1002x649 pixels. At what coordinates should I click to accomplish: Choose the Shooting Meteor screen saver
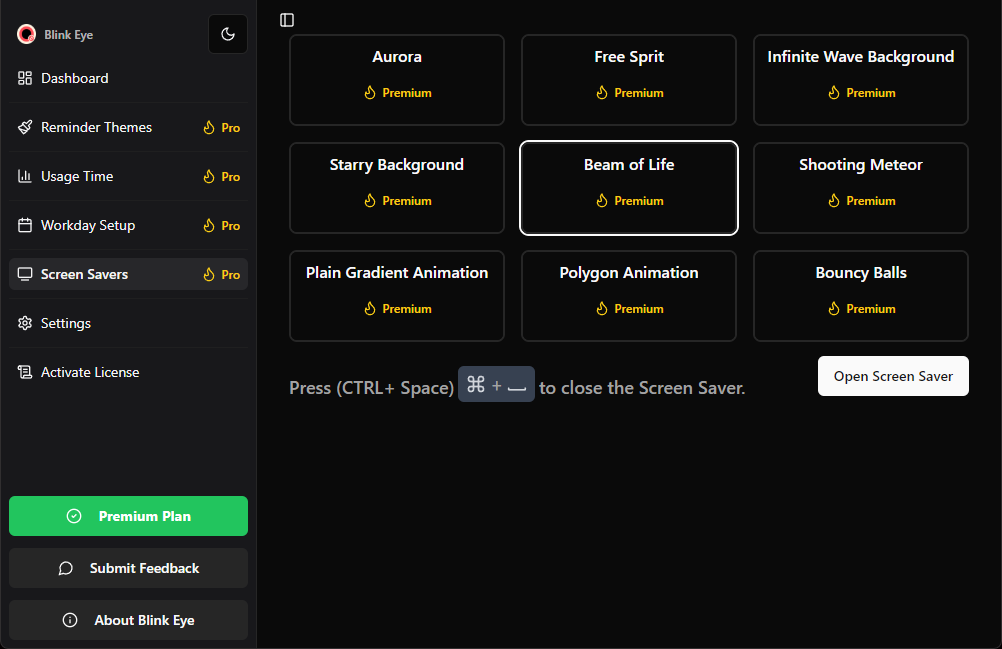(x=860, y=188)
